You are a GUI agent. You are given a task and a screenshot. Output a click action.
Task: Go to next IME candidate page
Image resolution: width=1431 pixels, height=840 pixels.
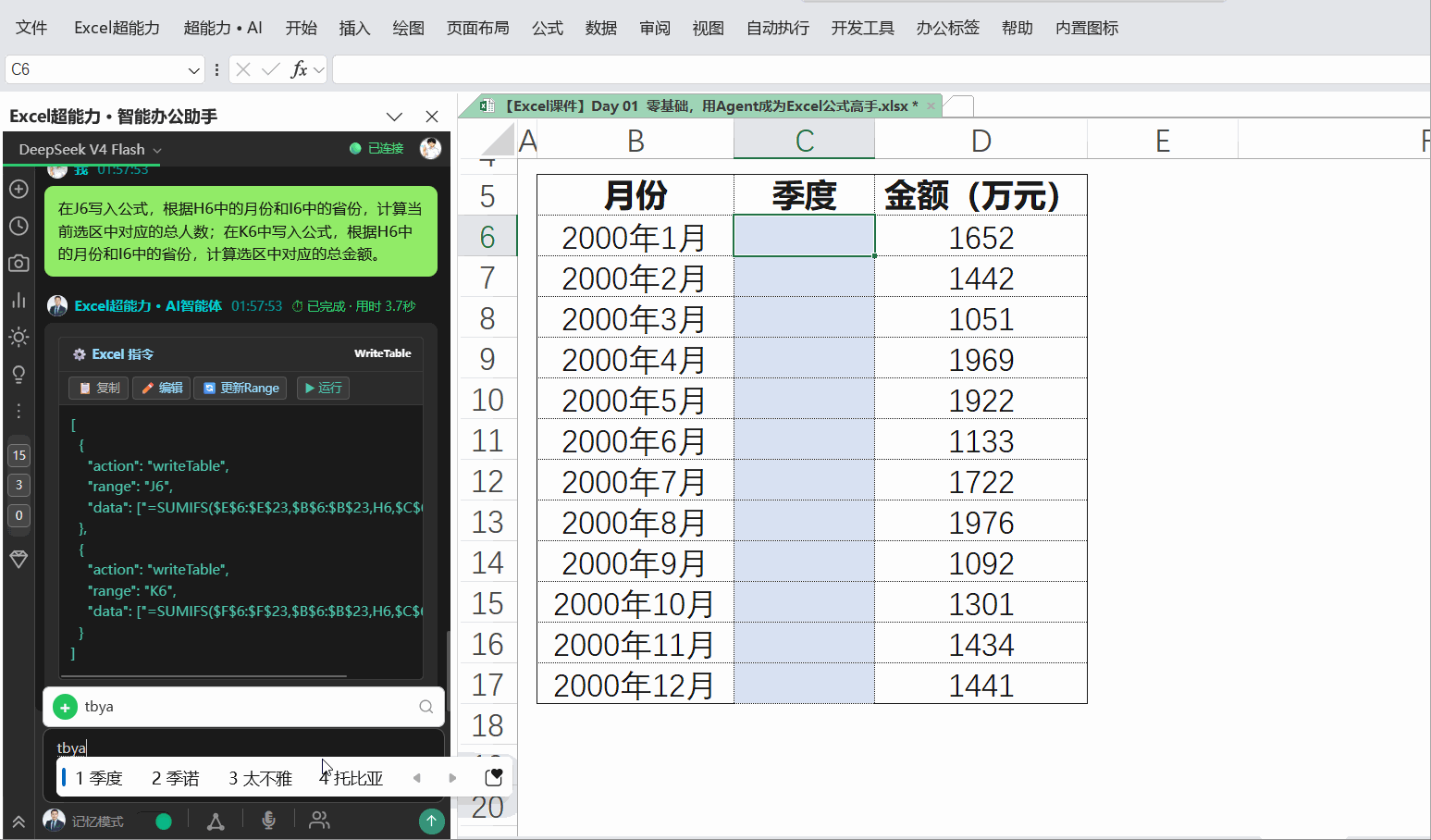pos(452,778)
